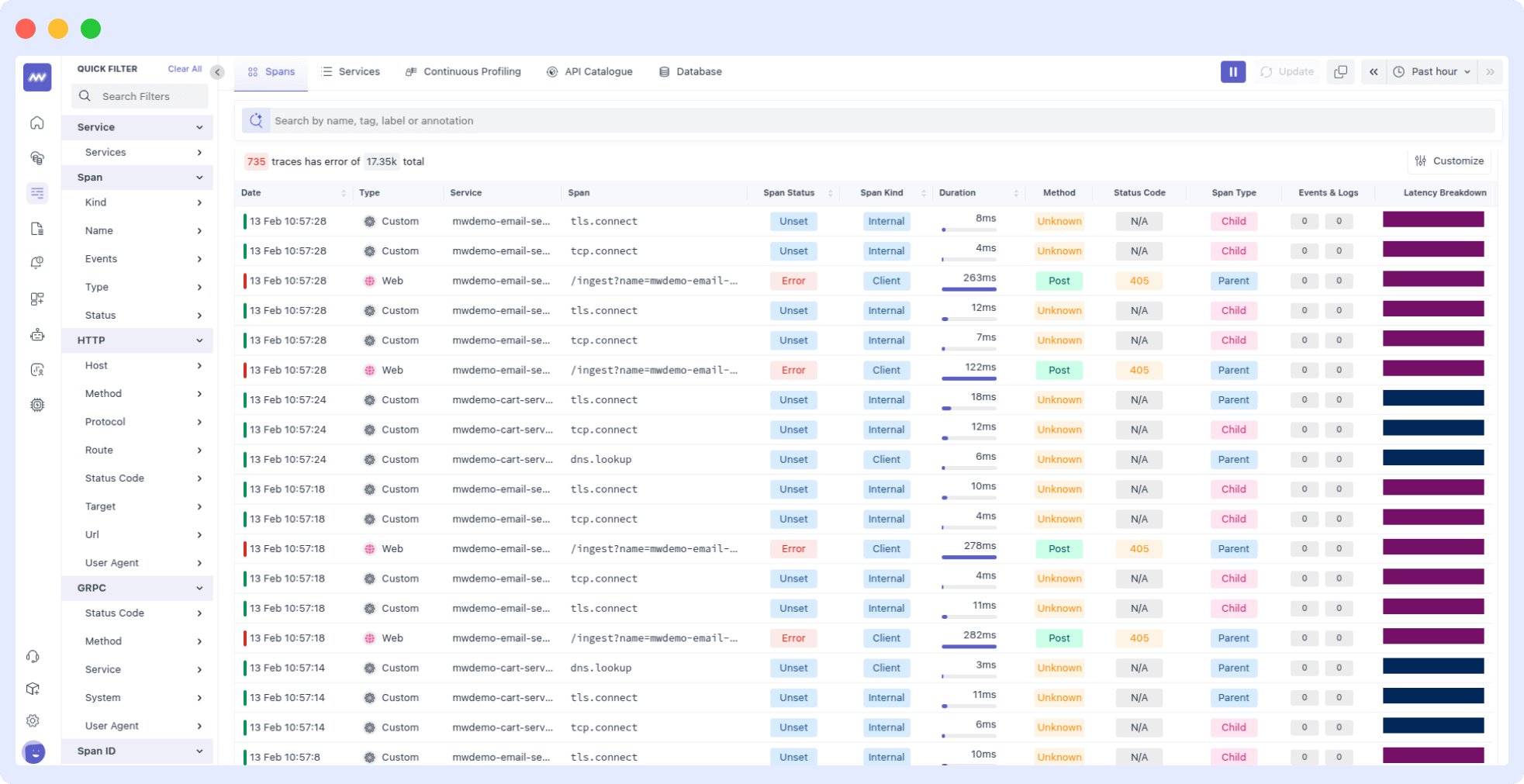Open the Infrastructure cloud icon in sidebar
This screenshot has width=1524, height=784.
tap(36, 157)
